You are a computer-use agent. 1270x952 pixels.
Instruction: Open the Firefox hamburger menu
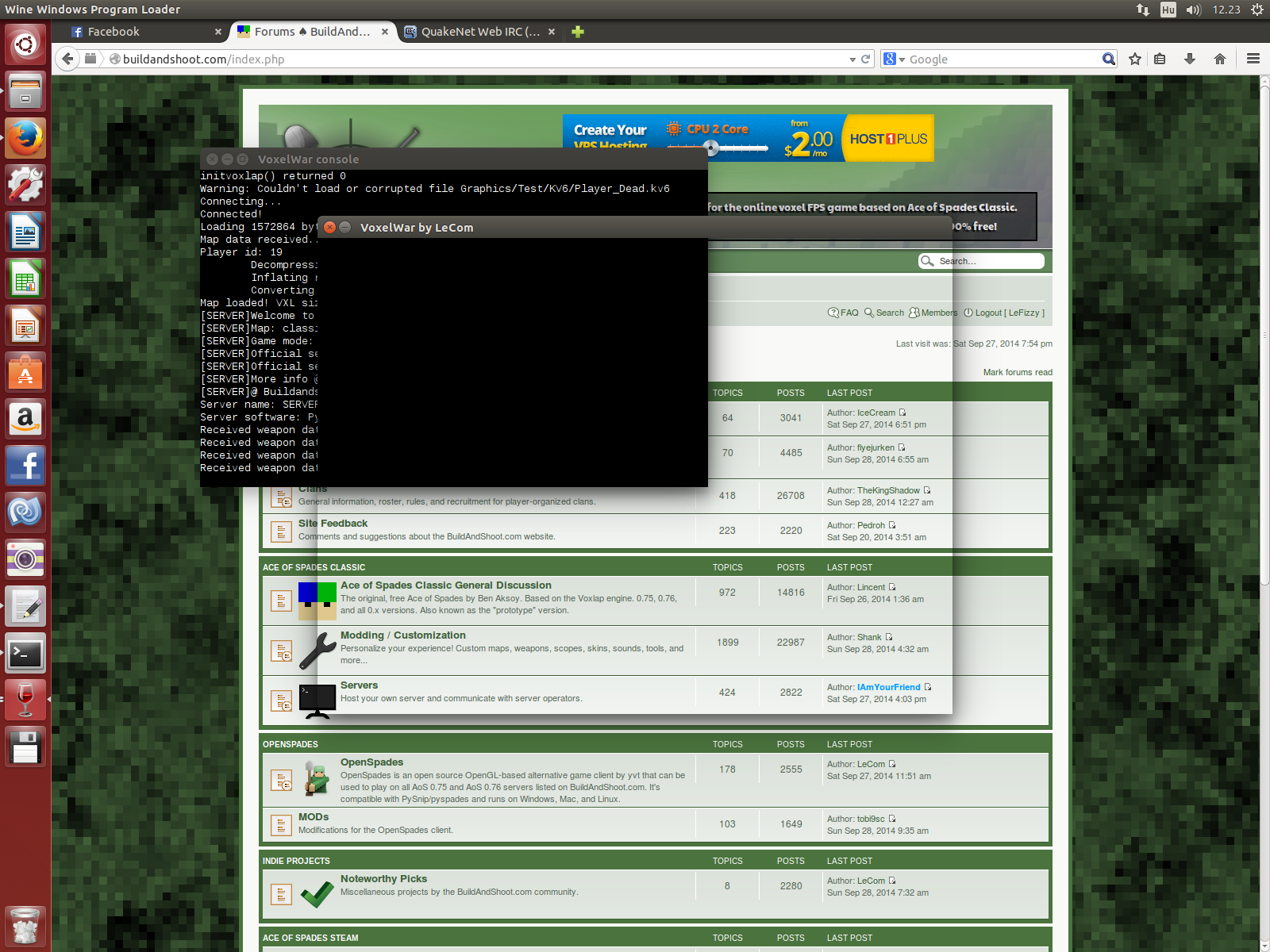pyautogui.click(x=1253, y=59)
